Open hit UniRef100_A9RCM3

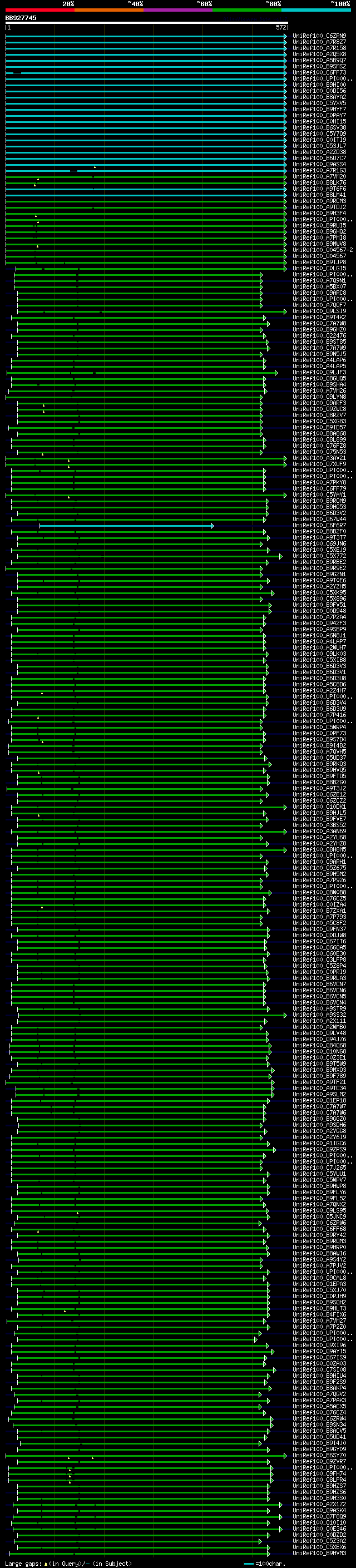click(x=319, y=201)
